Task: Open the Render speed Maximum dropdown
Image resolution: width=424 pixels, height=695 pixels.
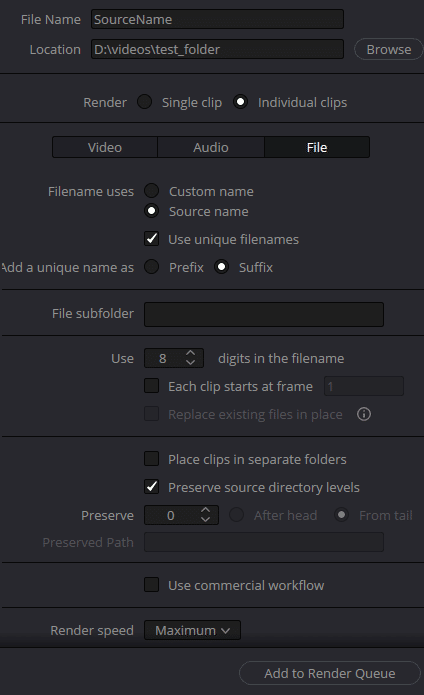Action: coord(192,630)
